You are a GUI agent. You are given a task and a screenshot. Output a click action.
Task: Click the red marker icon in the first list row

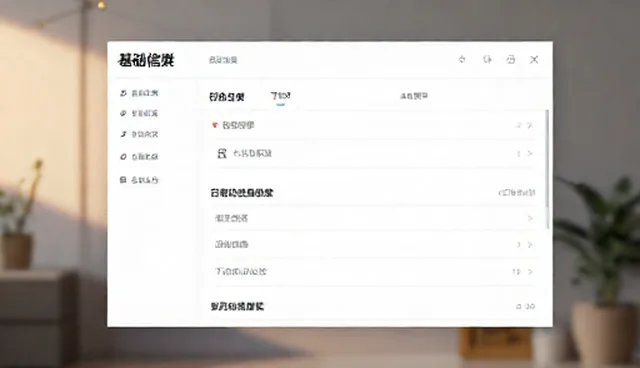pos(215,125)
